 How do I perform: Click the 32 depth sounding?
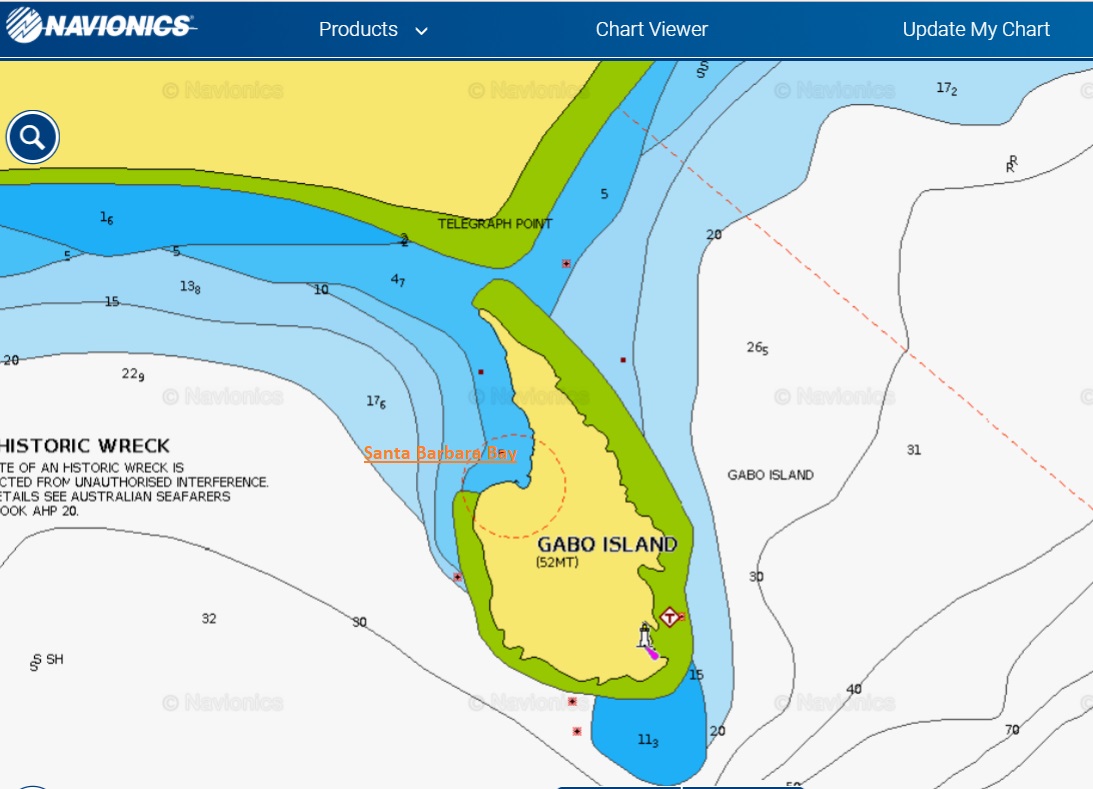click(208, 619)
